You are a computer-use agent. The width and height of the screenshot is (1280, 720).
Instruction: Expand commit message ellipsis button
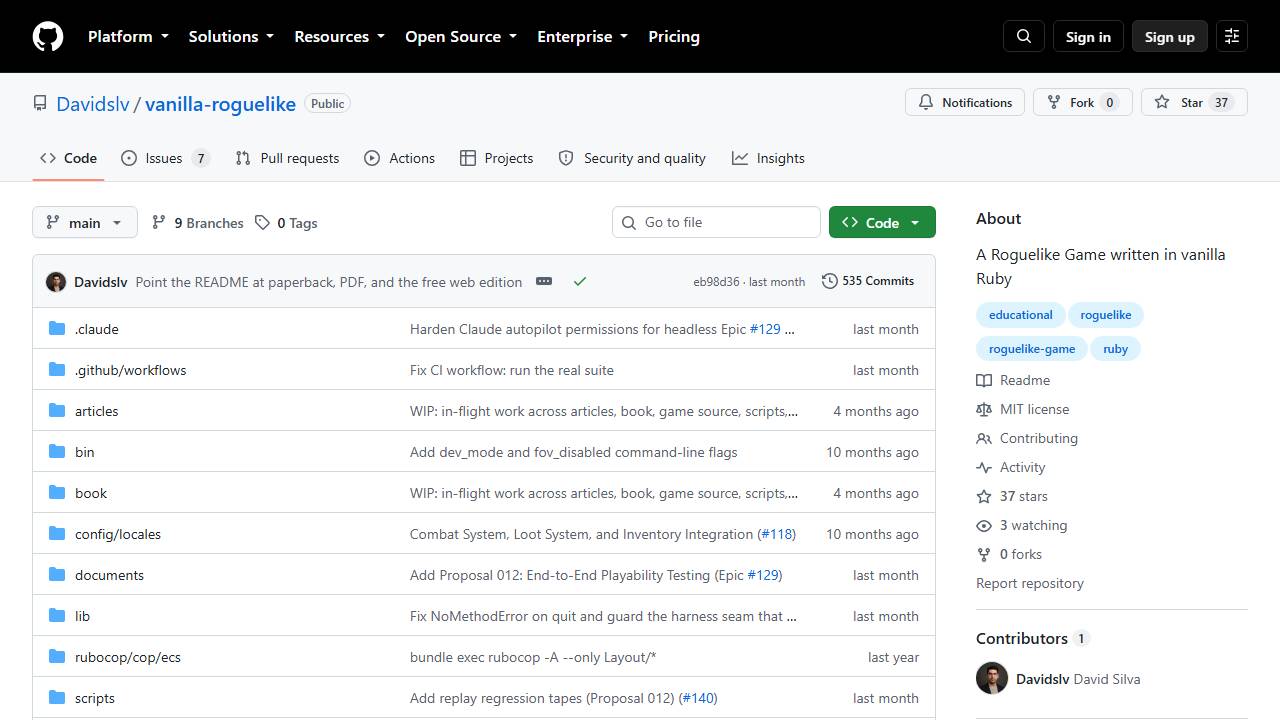(544, 282)
